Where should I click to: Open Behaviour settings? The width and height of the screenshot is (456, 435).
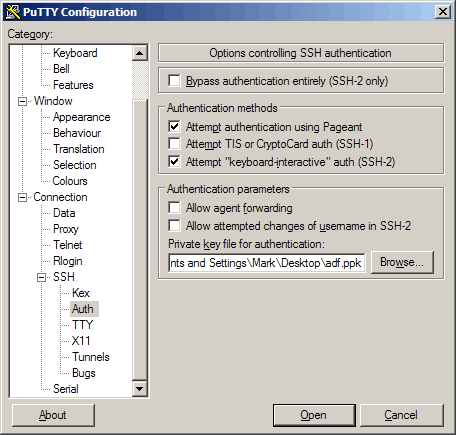click(77, 133)
